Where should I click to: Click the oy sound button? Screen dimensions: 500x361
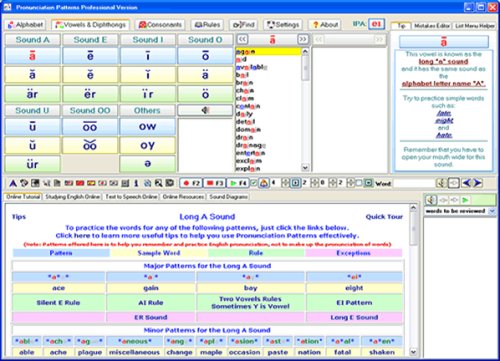tap(147, 145)
